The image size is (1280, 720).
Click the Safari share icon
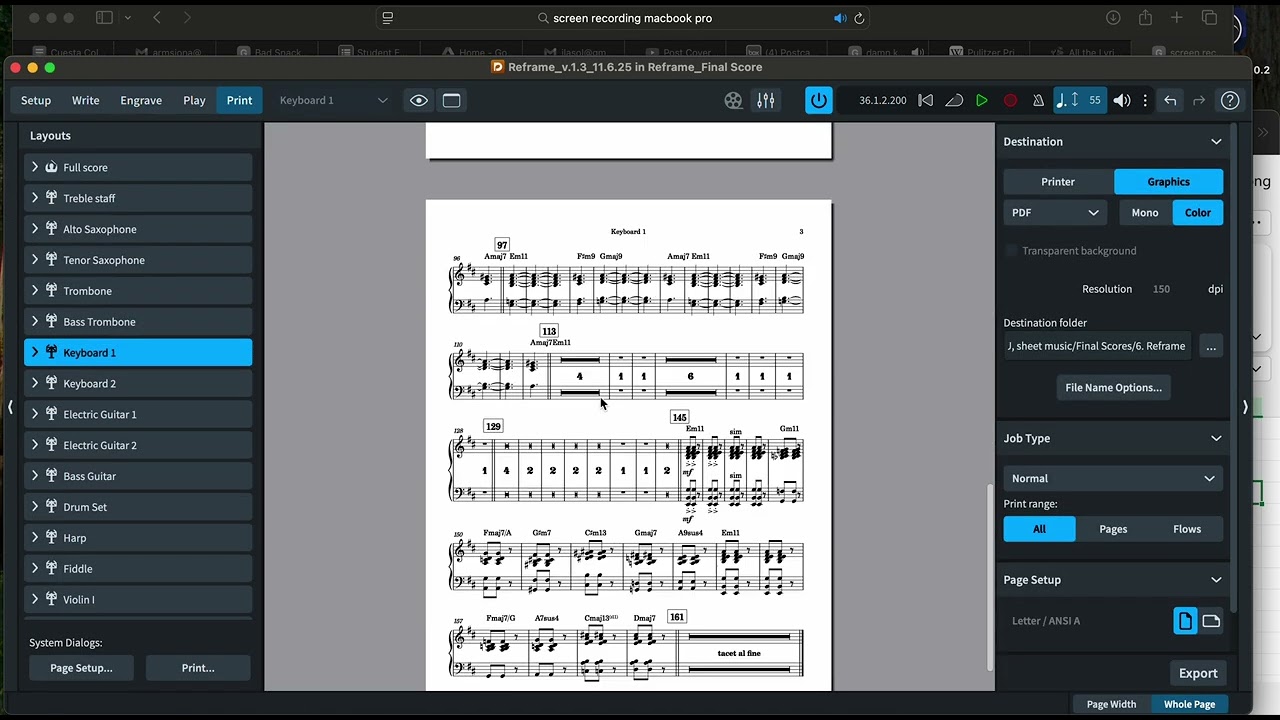1145,18
